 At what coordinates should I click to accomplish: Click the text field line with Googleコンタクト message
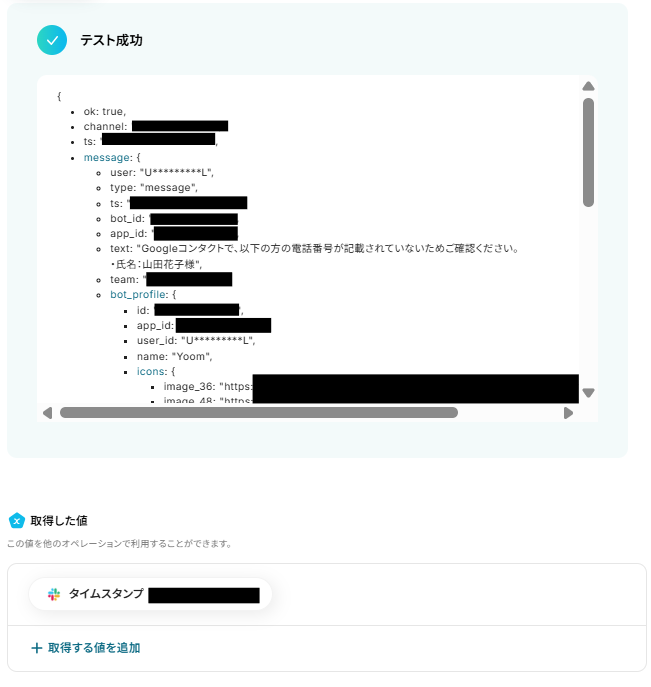tap(315, 248)
